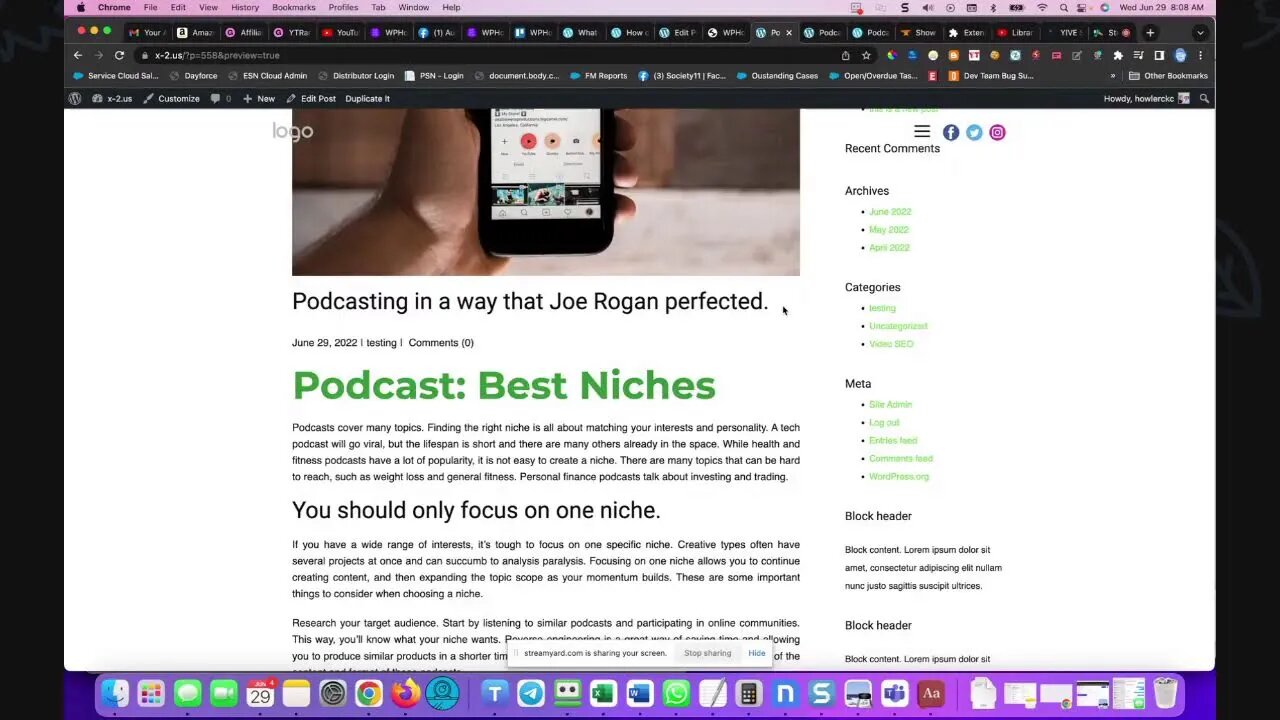Bookmark this page with the star icon
The image size is (1280, 720).
(x=866, y=55)
